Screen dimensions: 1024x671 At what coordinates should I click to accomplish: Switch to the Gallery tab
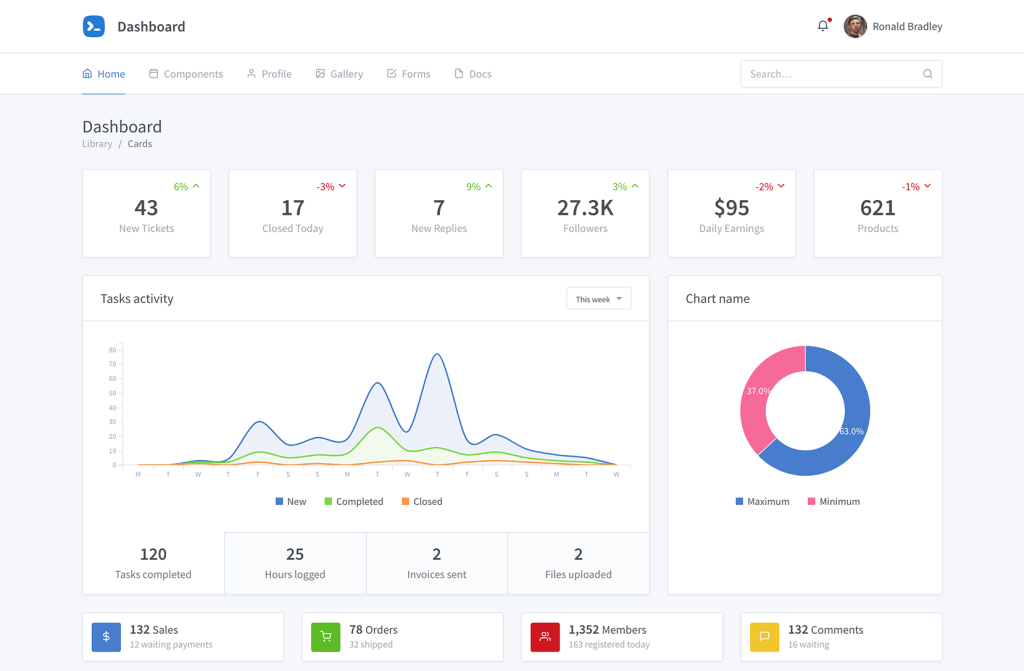(339, 74)
